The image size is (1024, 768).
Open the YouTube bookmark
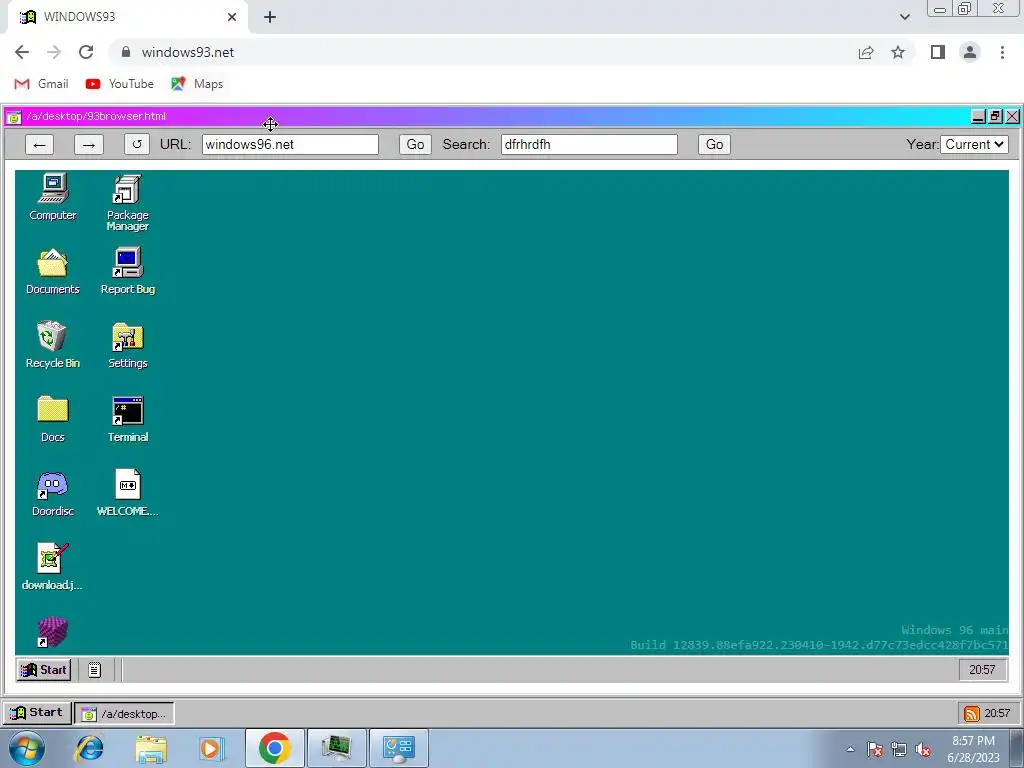tap(120, 84)
